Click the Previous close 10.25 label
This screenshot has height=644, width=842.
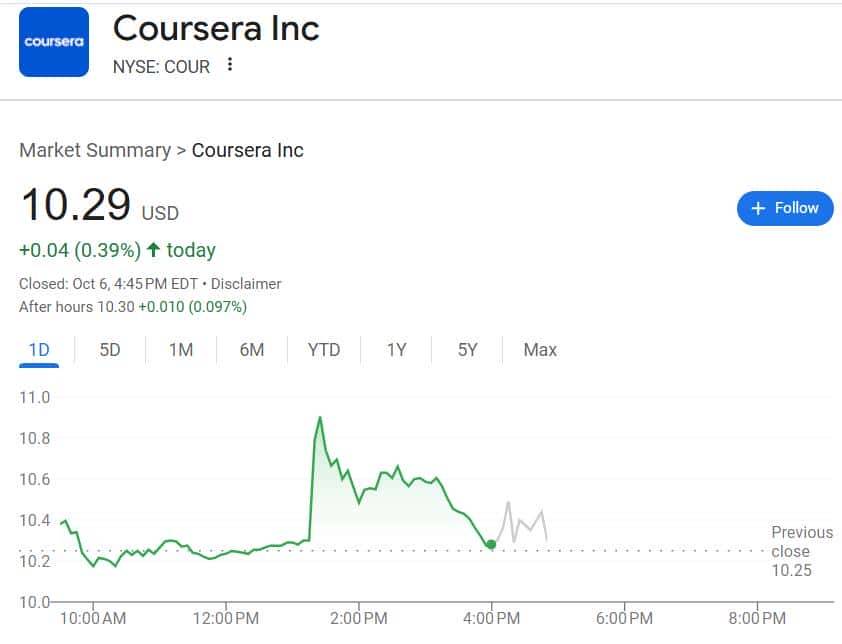pyautogui.click(x=802, y=551)
